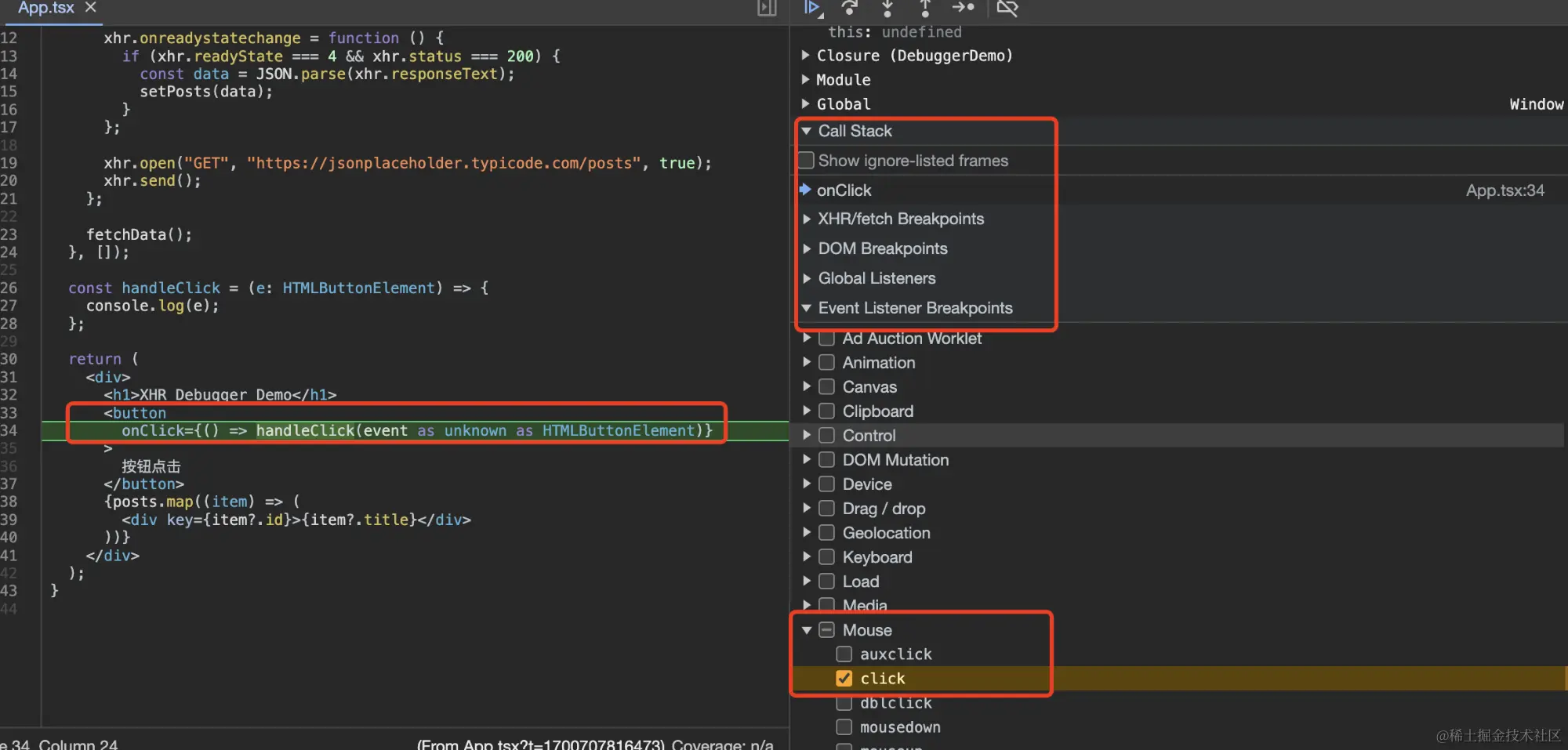Enable the dblclick event breakpoint
Image resolution: width=1568 pixels, height=750 pixels.
click(x=844, y=703)
